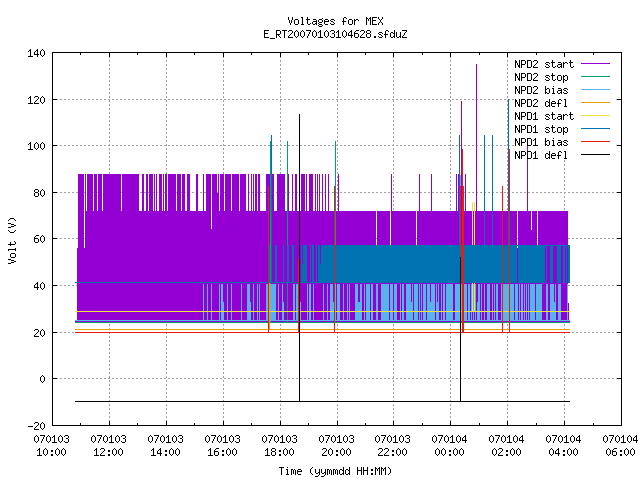
Task: Select the 'NPD1 defl' legend label
Action: point(541,156)
